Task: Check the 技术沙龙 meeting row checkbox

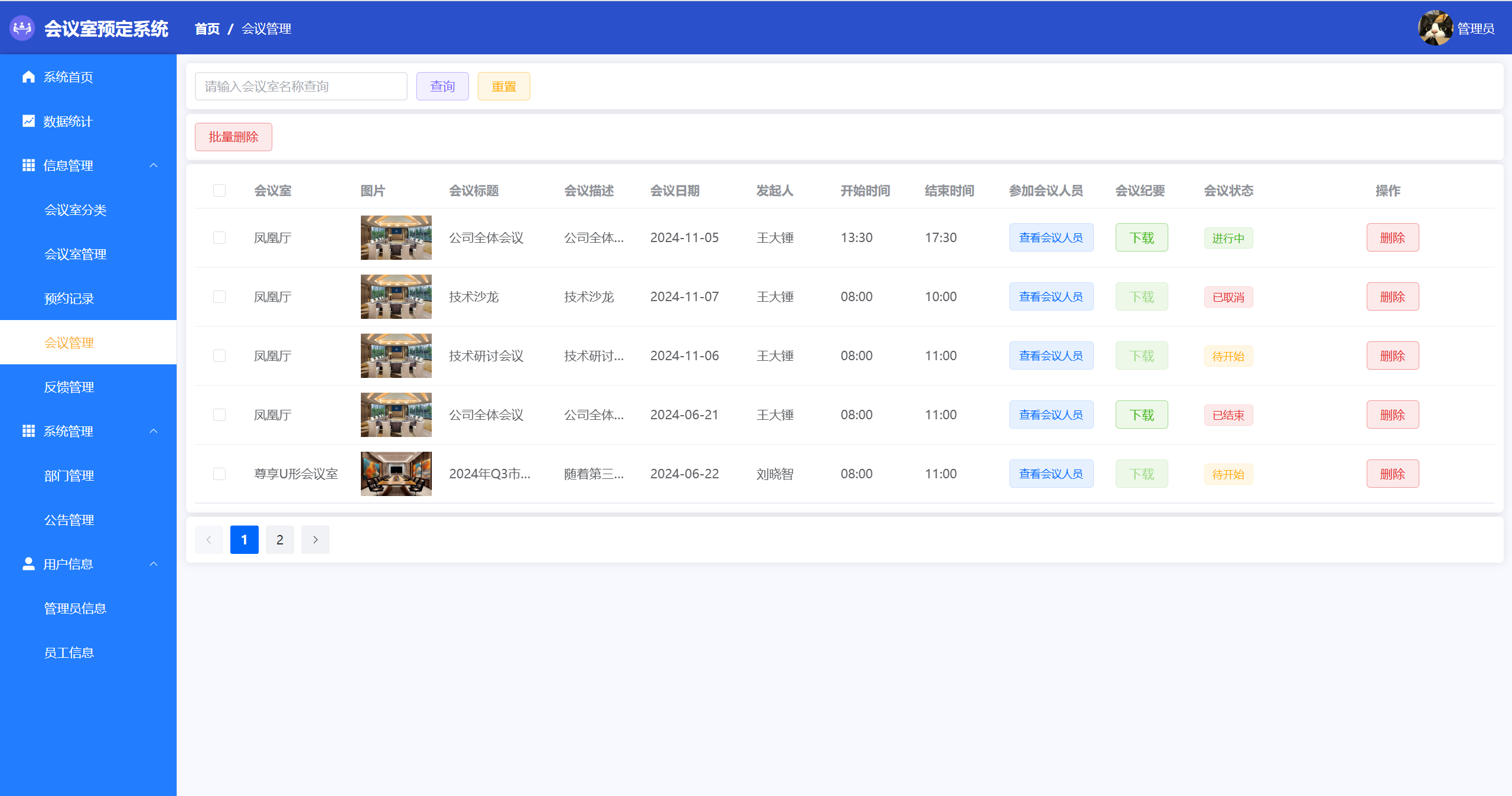Action: [219, 296]
